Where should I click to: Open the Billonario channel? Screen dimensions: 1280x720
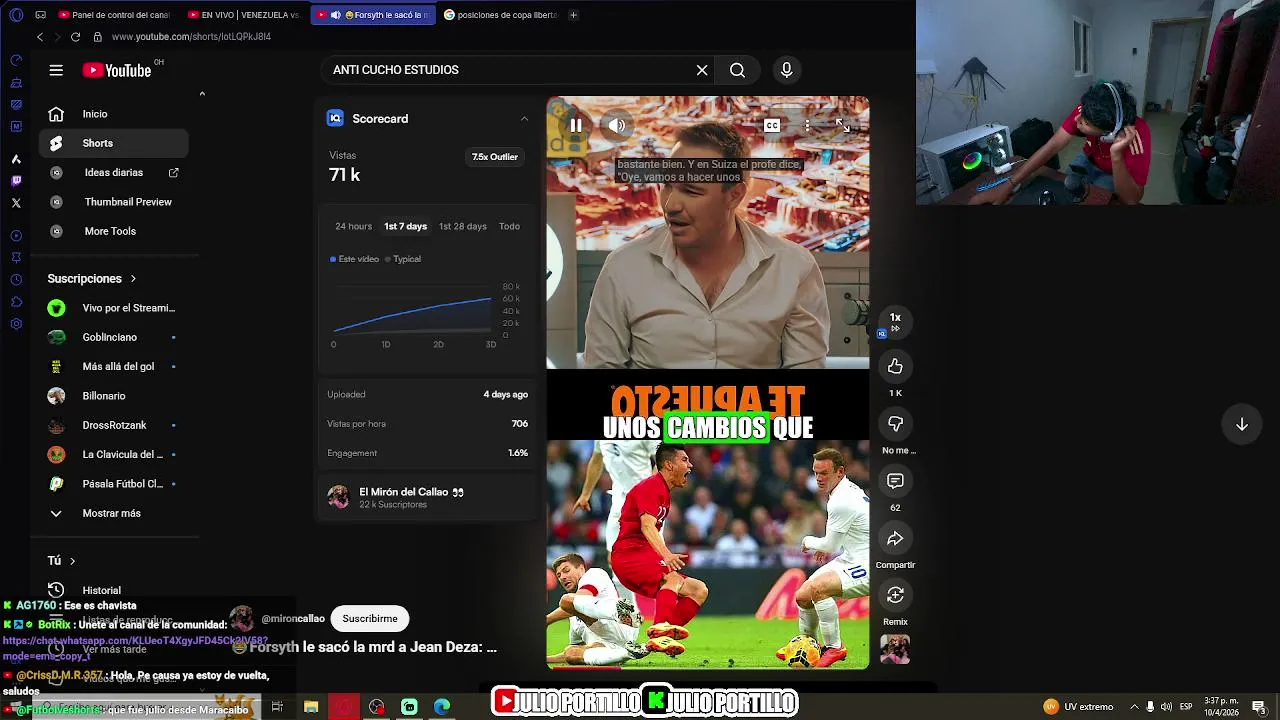114,396
